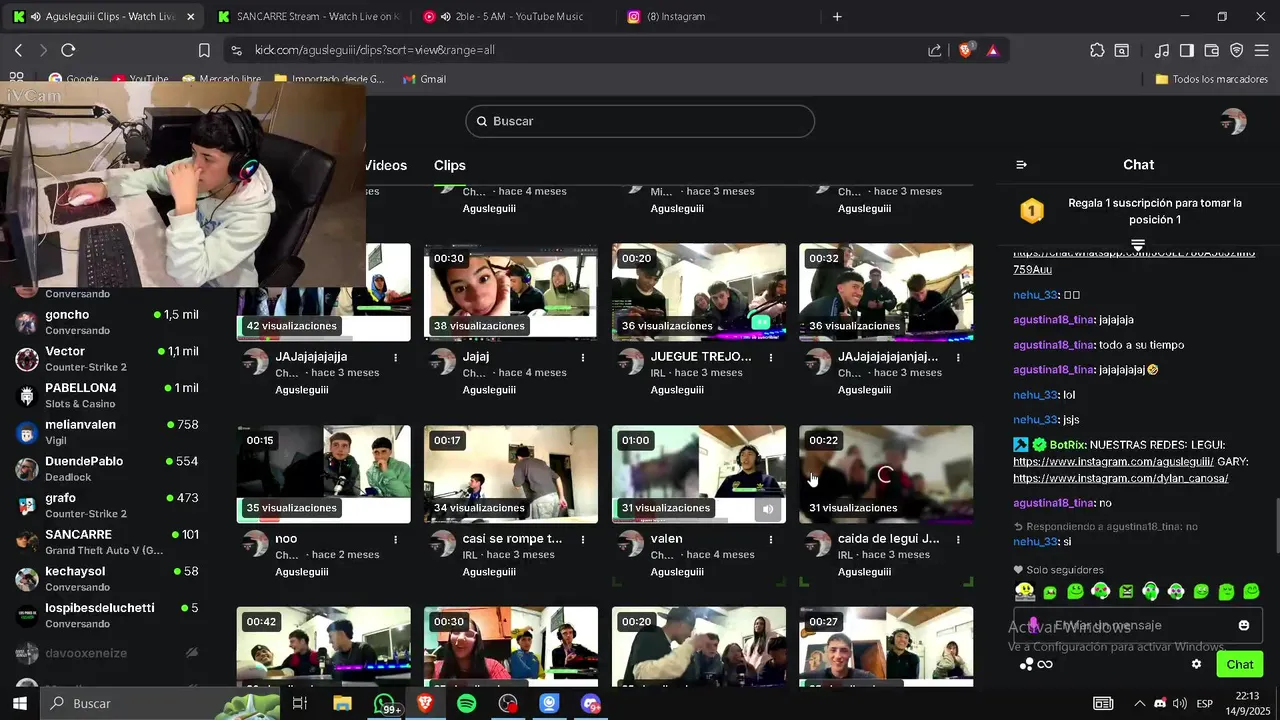Click the infinity icon below the chat input

pos(1045,664)
